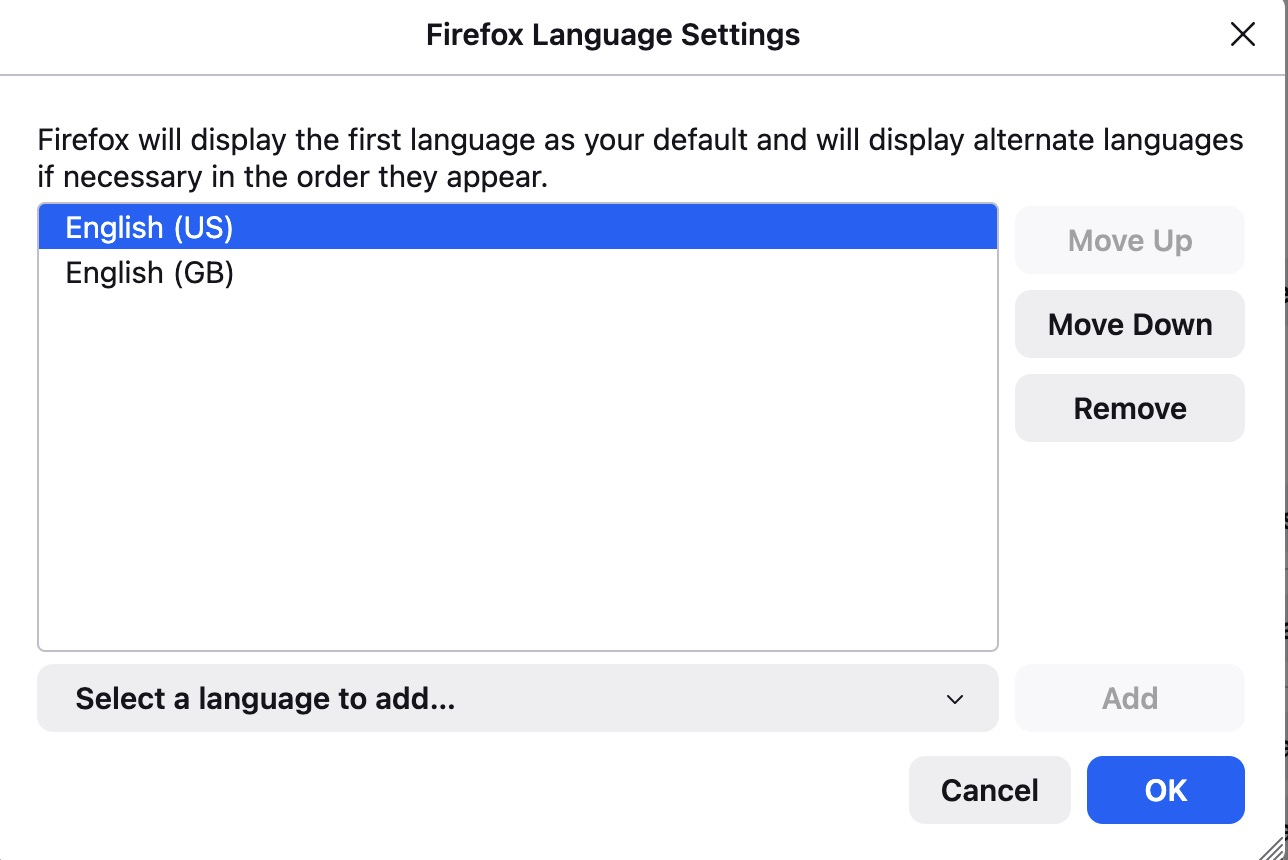This screenshot has width=1288, height=860.
Task: Confirm language settings with OK
Action: point(1165,790)
